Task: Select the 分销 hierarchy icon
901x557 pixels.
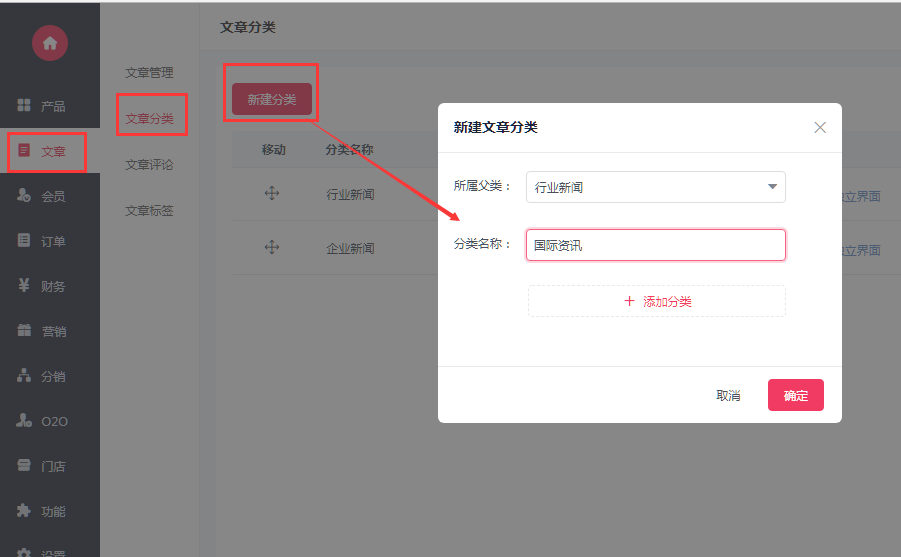Action: pos(24,375)
